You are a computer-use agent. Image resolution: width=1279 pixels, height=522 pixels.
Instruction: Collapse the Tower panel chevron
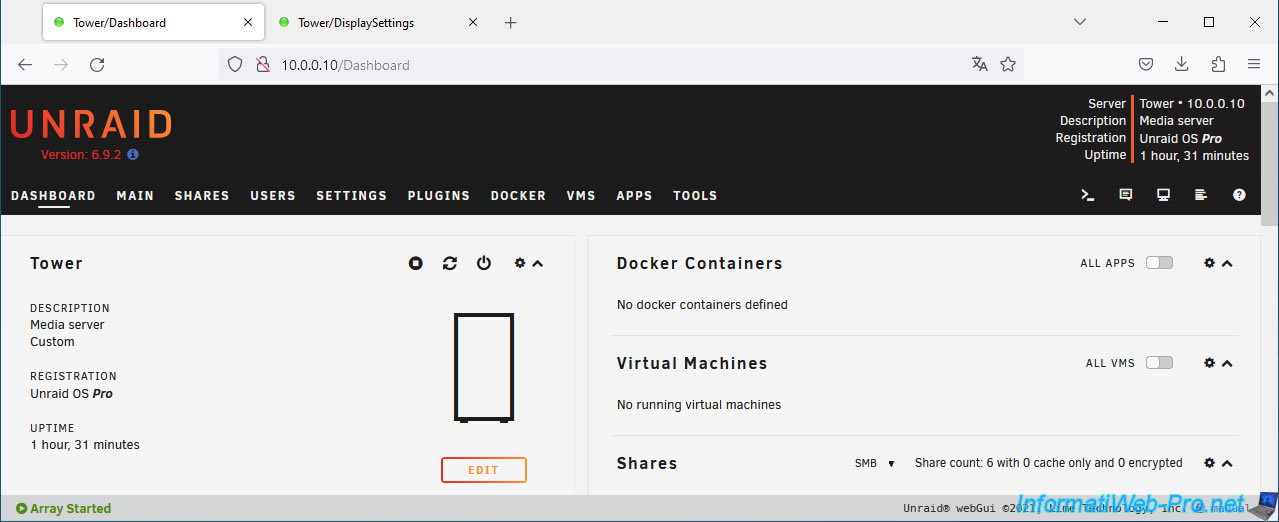point(538,263)
